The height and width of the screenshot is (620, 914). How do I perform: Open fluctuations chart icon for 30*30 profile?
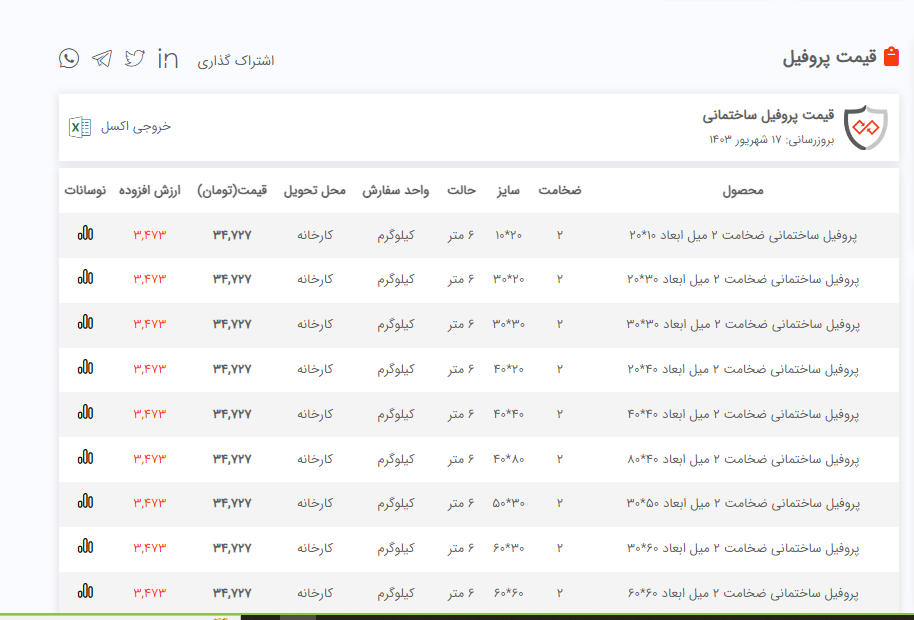tap(86, 323)
